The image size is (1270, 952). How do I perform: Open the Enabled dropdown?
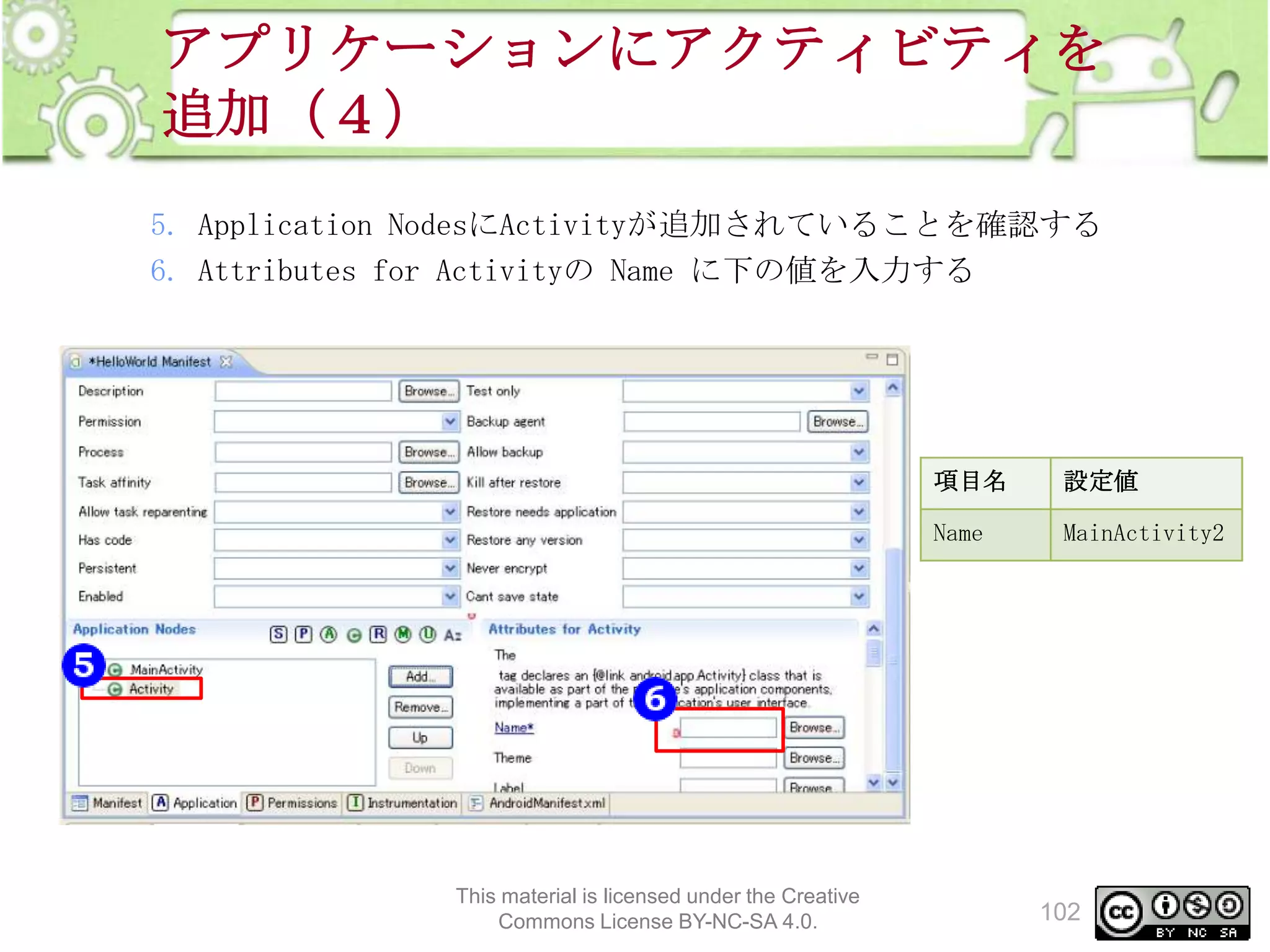pos(450,597)
